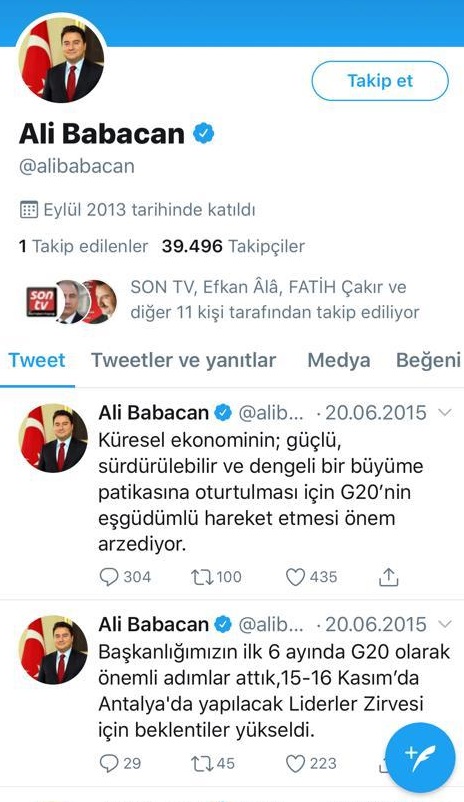View the 1 Takip edilenler list
The width and height of the screenshot is (464, 802).
[83, 247]
